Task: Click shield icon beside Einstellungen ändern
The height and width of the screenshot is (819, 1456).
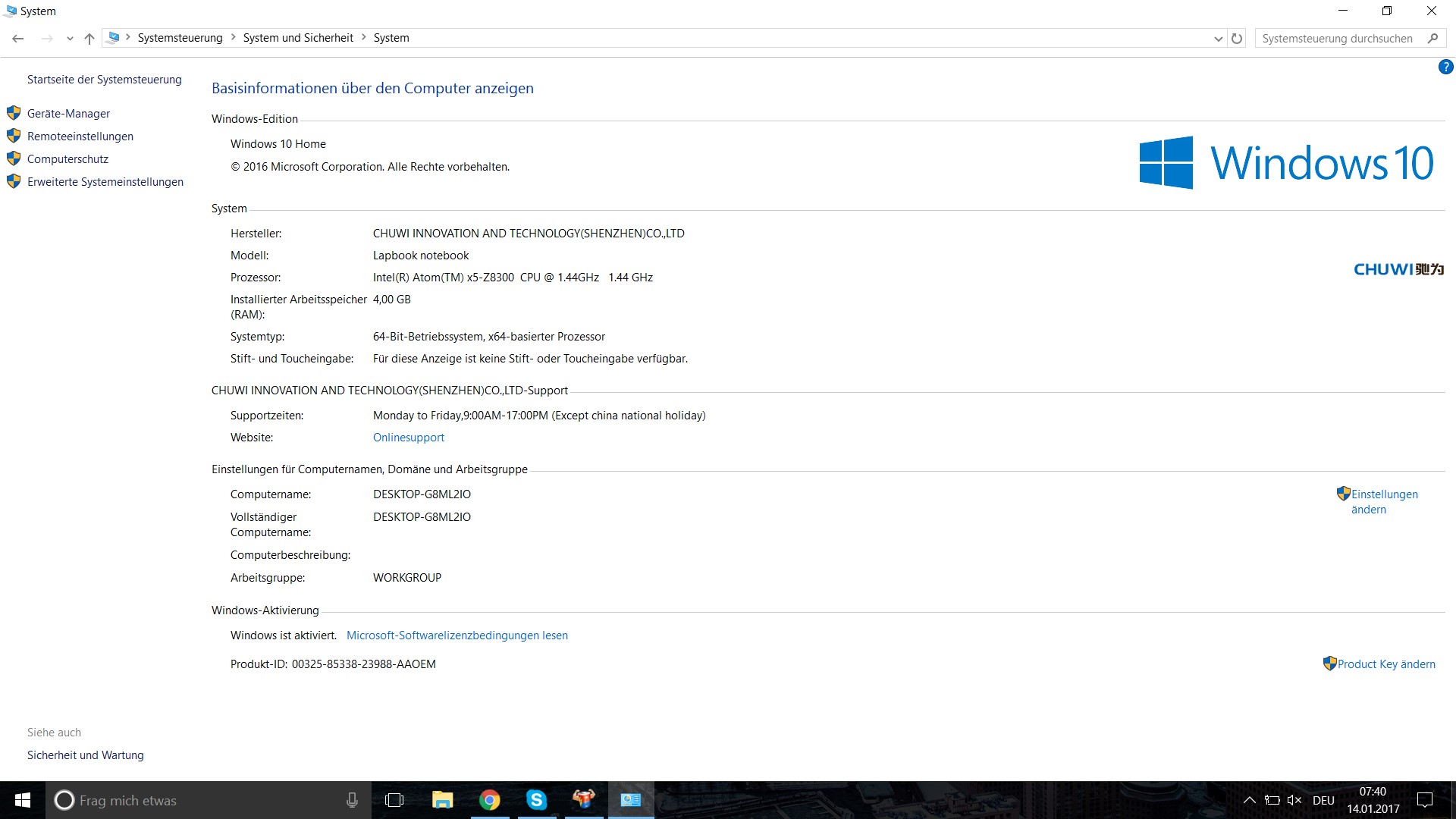Action: click(1343, 494)
